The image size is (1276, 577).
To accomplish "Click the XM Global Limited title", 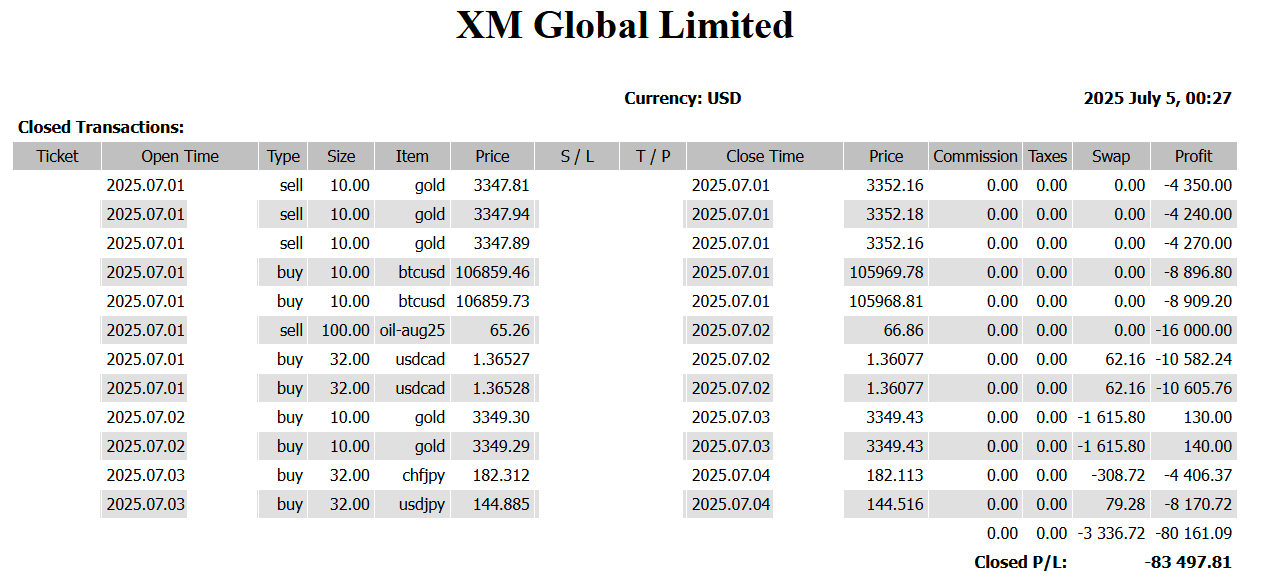I will (625, 25).
